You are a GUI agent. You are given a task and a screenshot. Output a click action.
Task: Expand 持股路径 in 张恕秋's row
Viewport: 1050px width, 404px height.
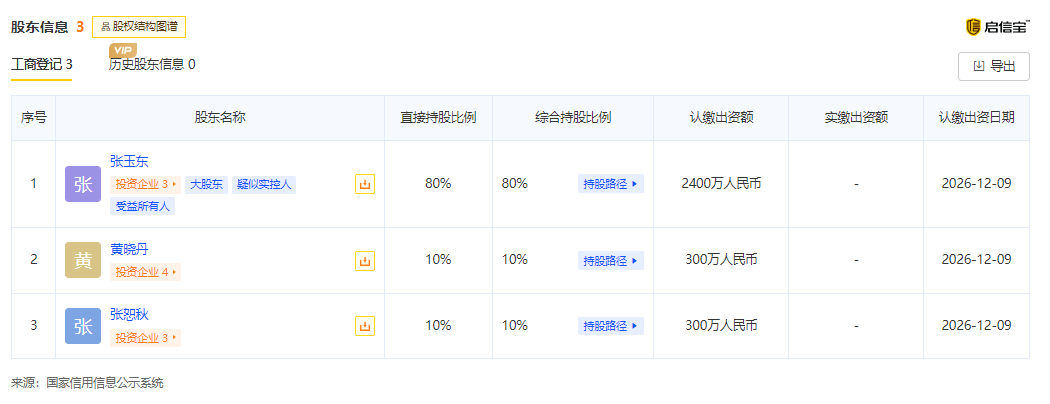point(611,326)
